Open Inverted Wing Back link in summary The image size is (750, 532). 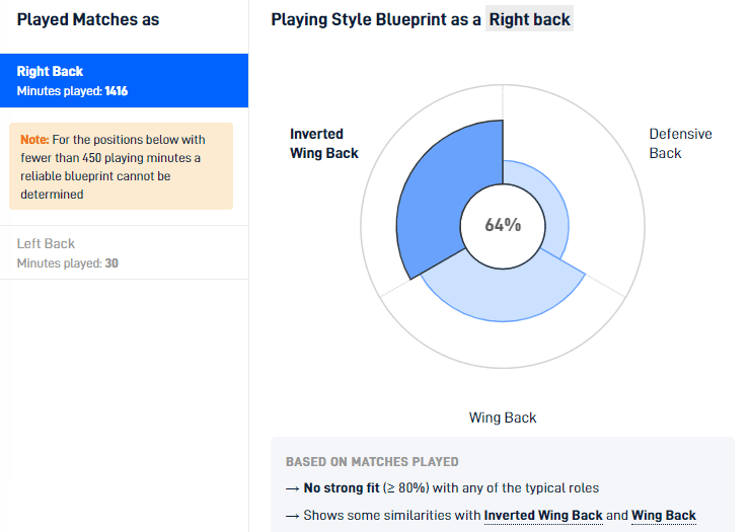[x=543, y=515]
